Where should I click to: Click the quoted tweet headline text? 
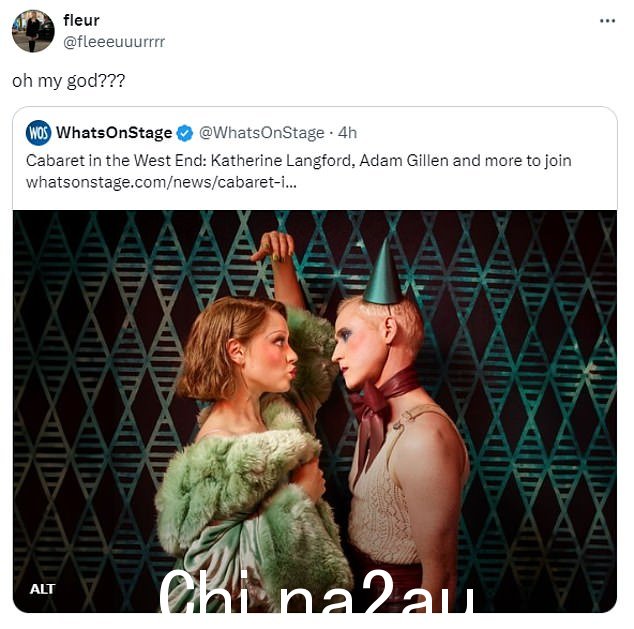pos(298,160)
